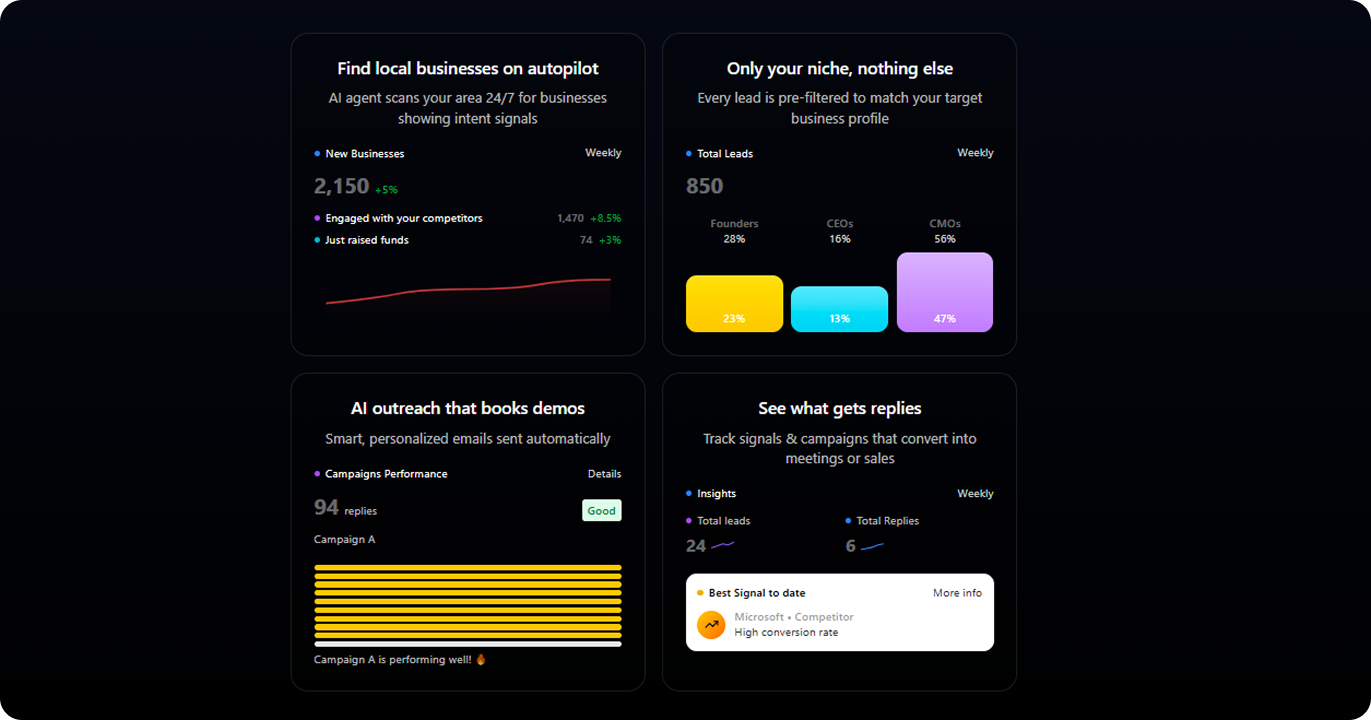The height and width of the screenshot is (720, 1371).
Task: Click the yellow Founders 23% bar
Action: [x=734, y=302]
